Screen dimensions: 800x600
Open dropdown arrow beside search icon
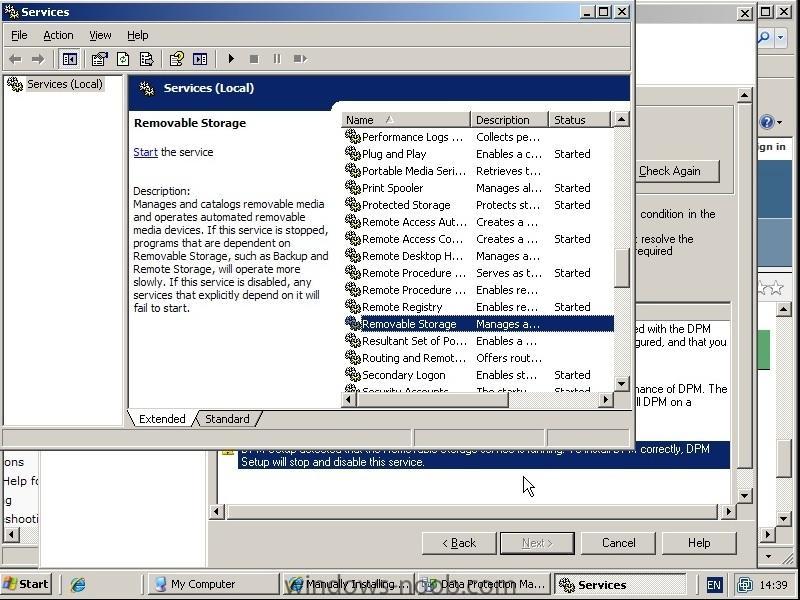coord(781,38)
